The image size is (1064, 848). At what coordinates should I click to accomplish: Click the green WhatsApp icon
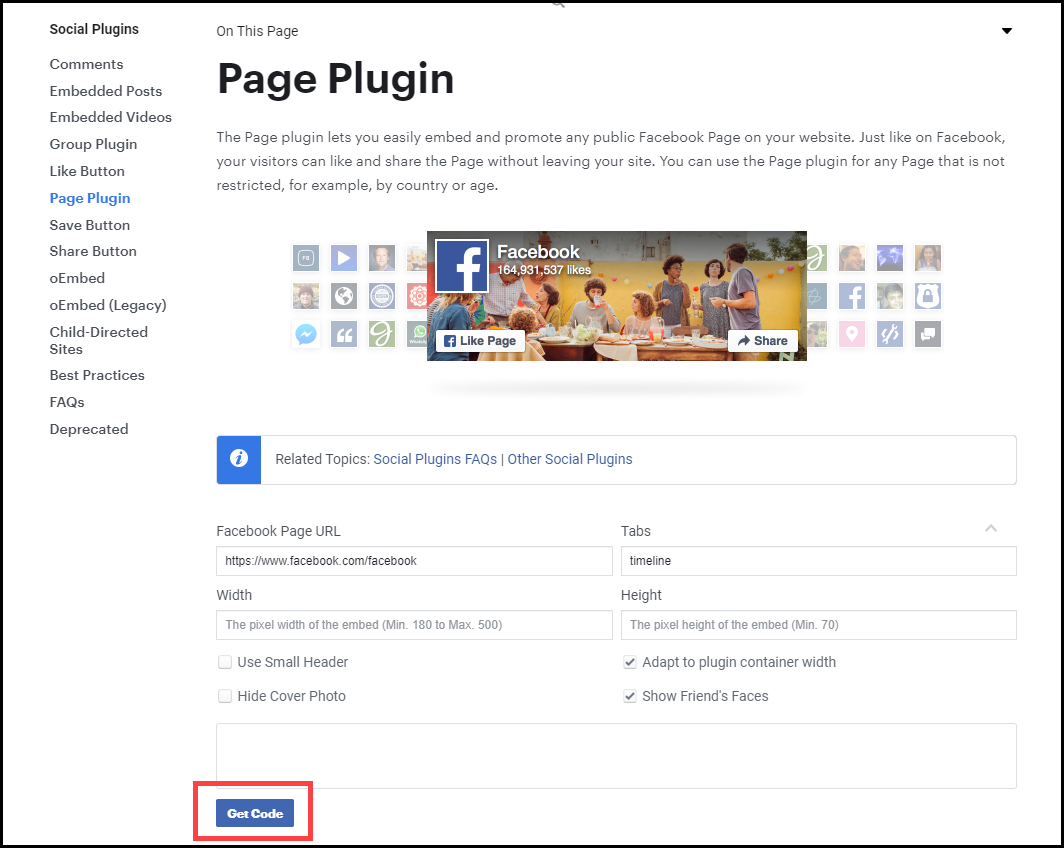tap(417, 334)
